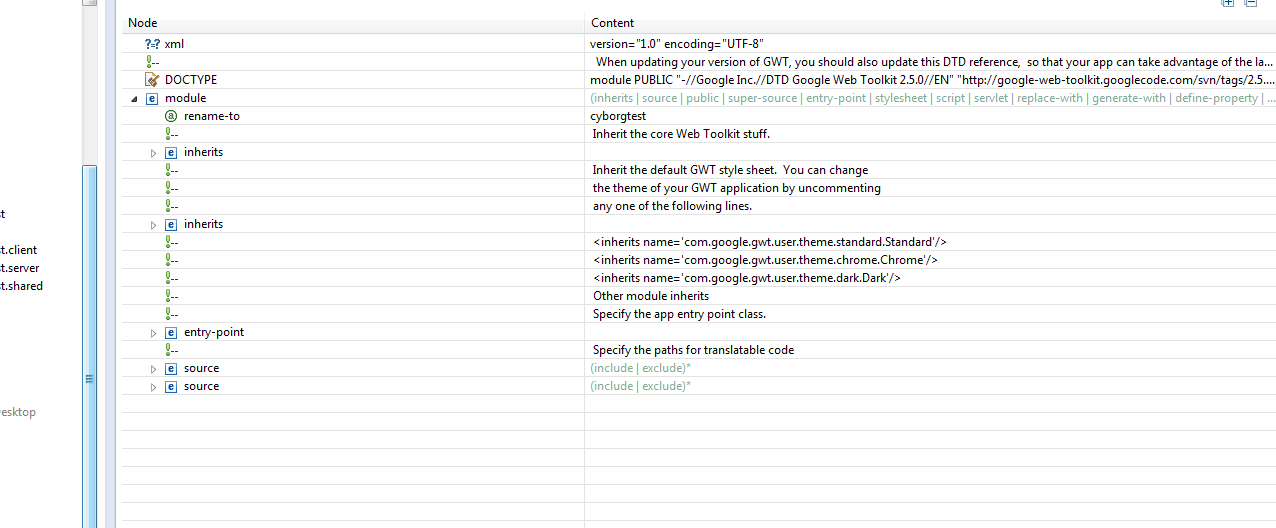Screen dimensions: 1276x528
Task: Click the rename-to attribute icon
Action: click(x=171, y=116)
